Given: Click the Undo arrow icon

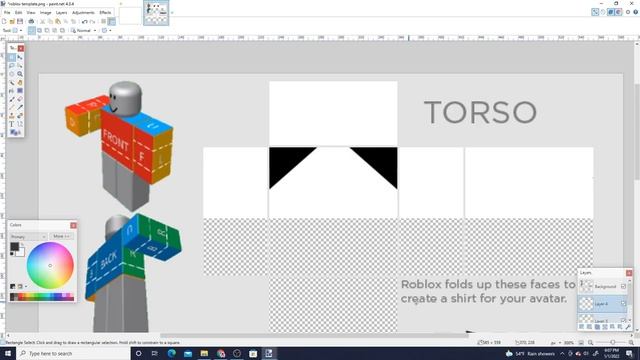Looking at the screenshot, I should 84,22.
